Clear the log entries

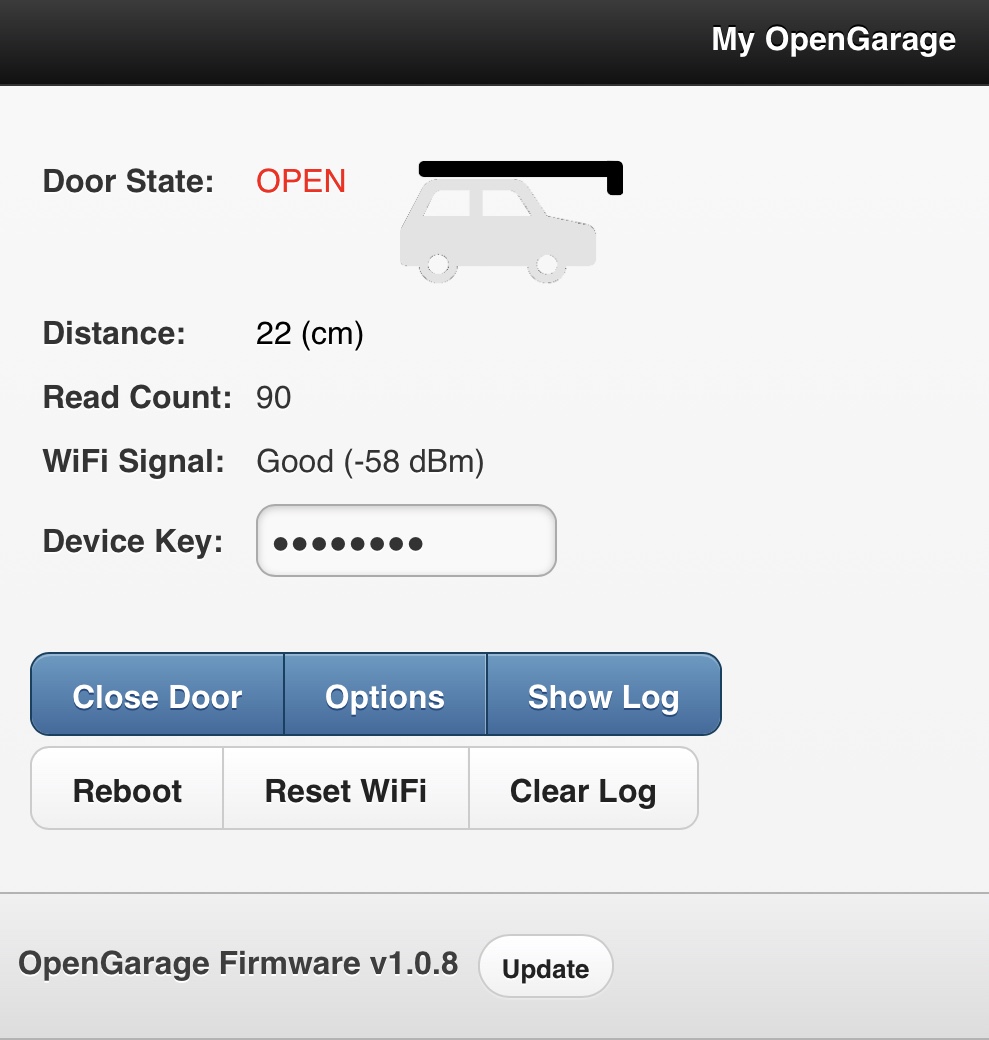click(583, 790)
